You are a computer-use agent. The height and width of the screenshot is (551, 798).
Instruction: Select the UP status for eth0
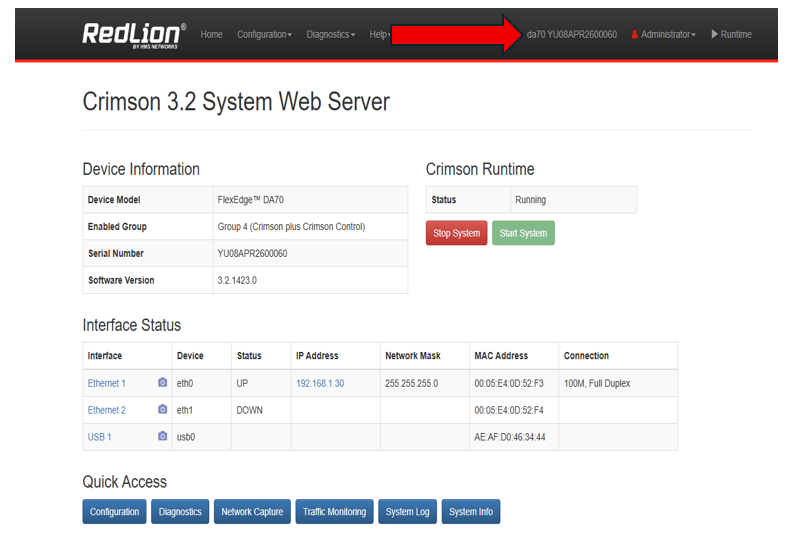tap(242, 383)
